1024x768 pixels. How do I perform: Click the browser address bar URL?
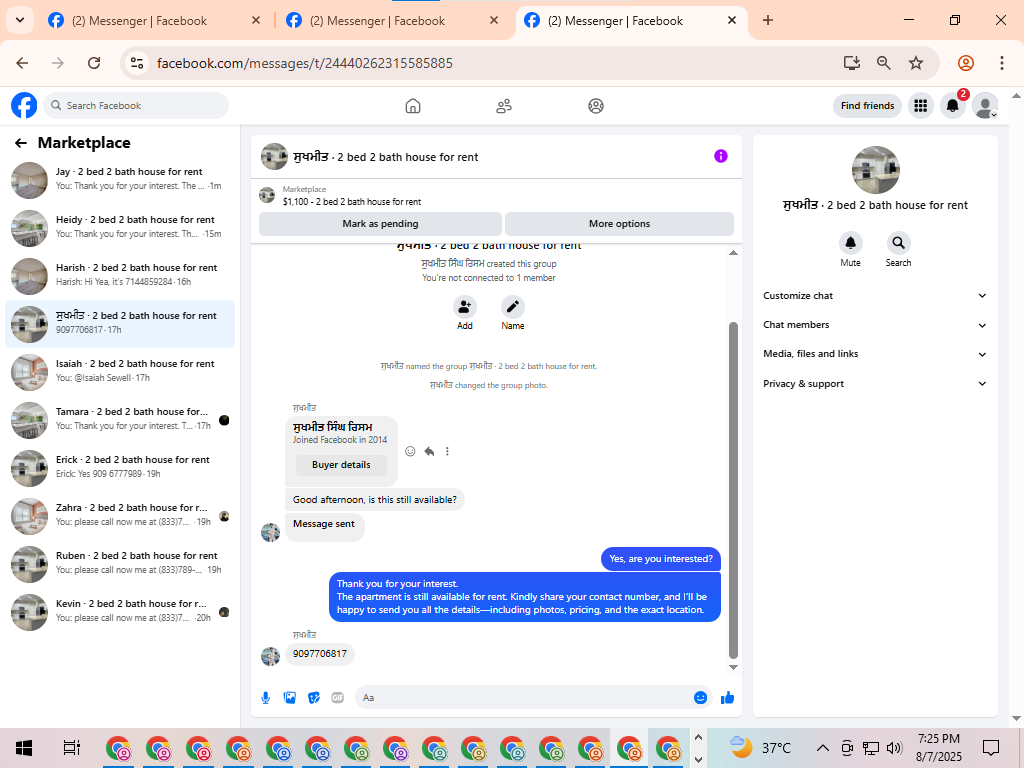[304, 63]
